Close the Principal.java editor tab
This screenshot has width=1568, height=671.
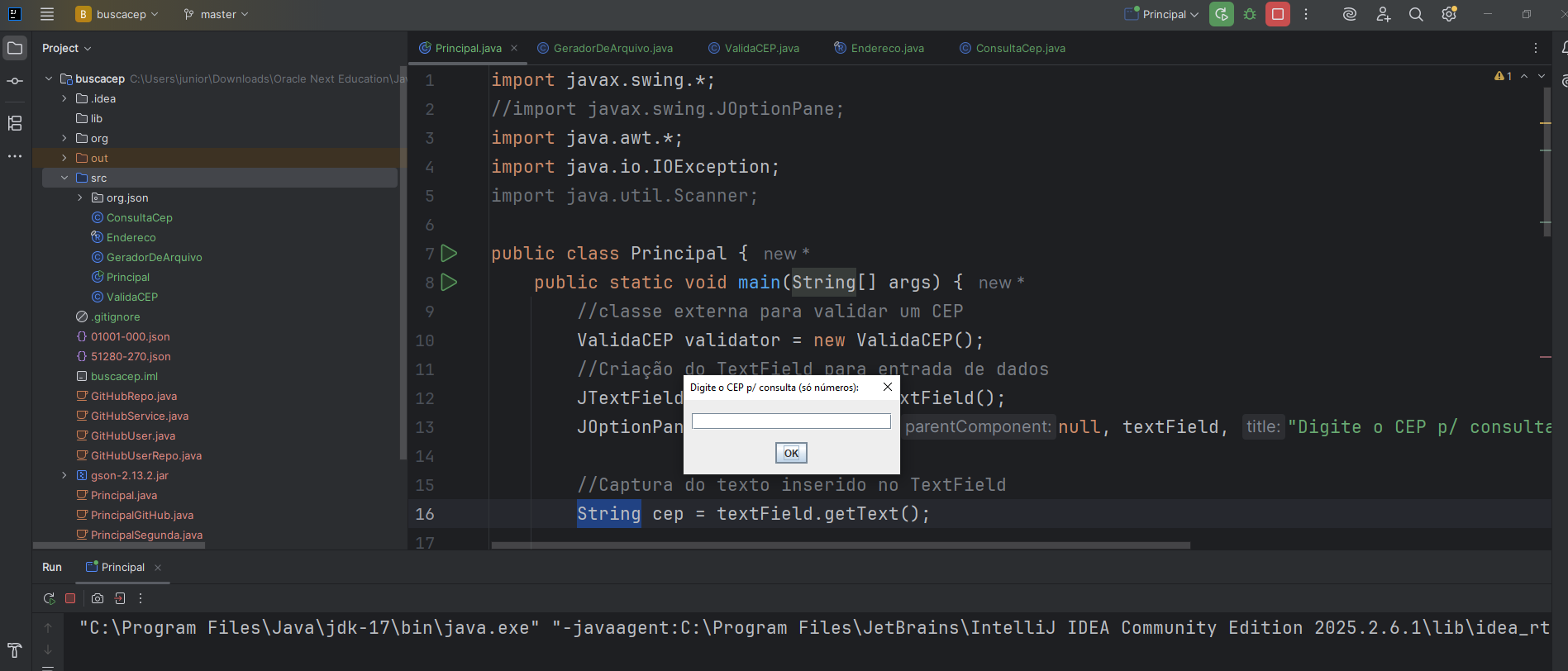(x=514, y=48)
